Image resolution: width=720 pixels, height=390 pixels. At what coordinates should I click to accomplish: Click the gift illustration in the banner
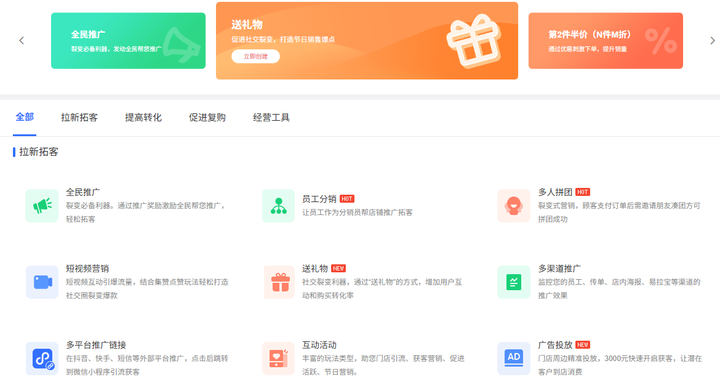tap(474, 41)
